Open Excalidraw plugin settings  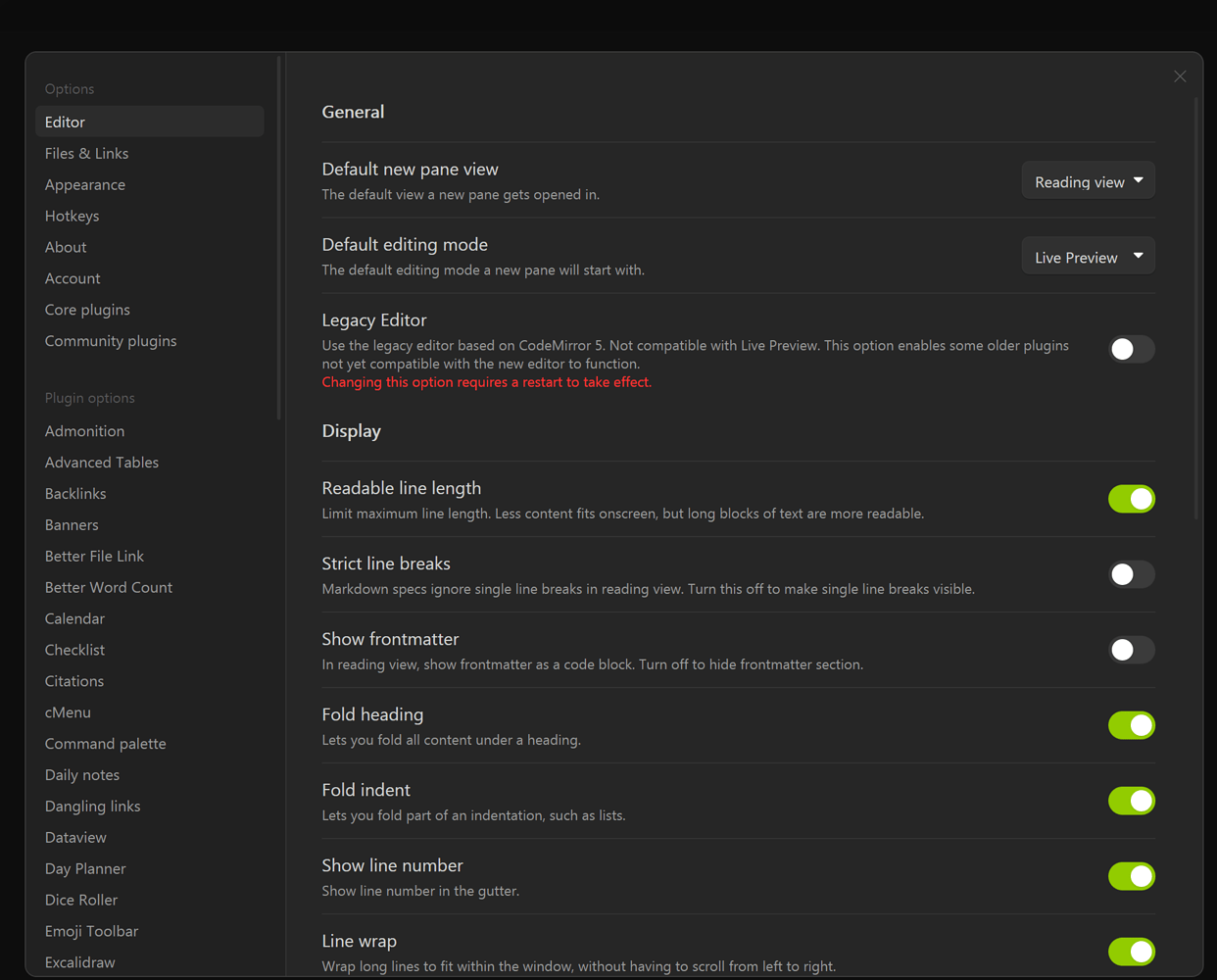pos(79,962)
